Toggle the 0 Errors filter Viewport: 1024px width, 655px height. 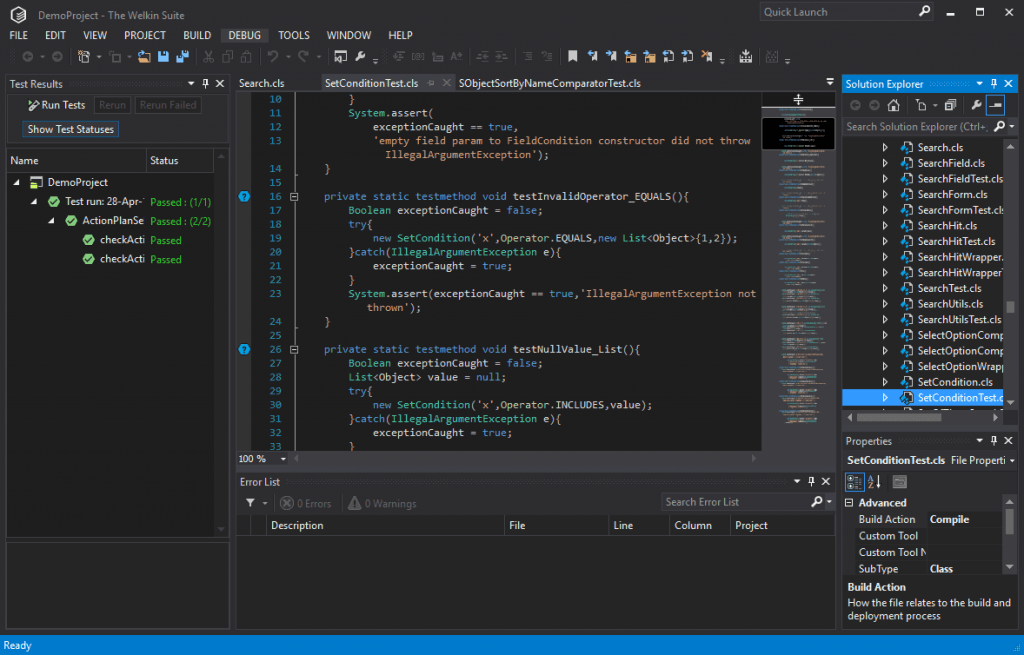[306, 503]
